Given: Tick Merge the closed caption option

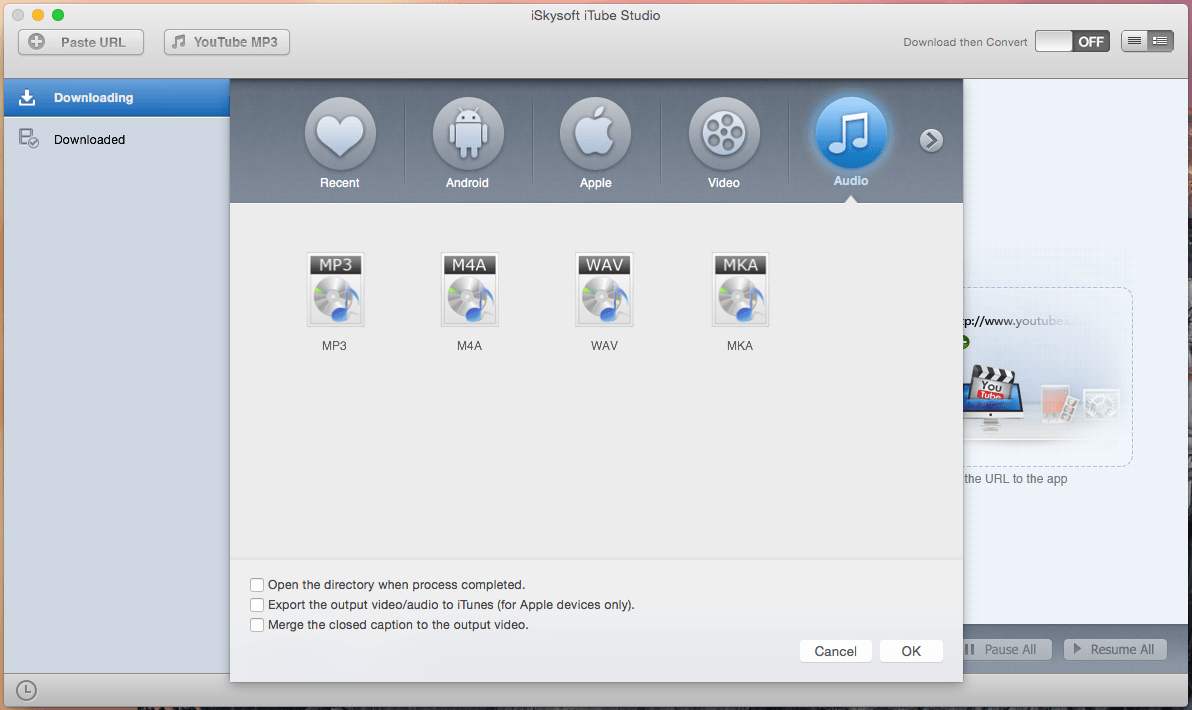Looking at the screenshot, I should pyautogui.click(x=257, y=625).
